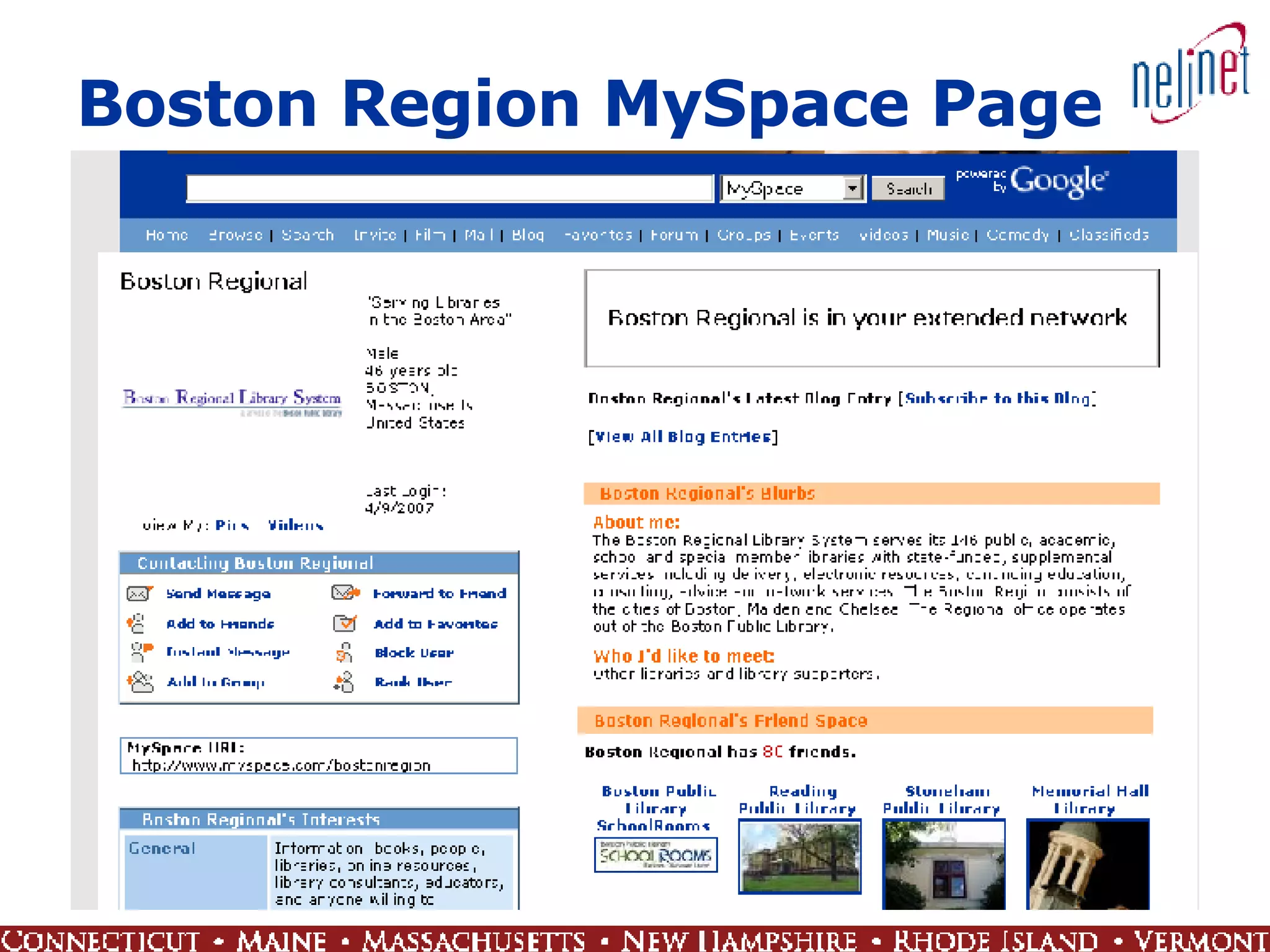
Task: Click the Reading Public Library photo
Action: 800,857
